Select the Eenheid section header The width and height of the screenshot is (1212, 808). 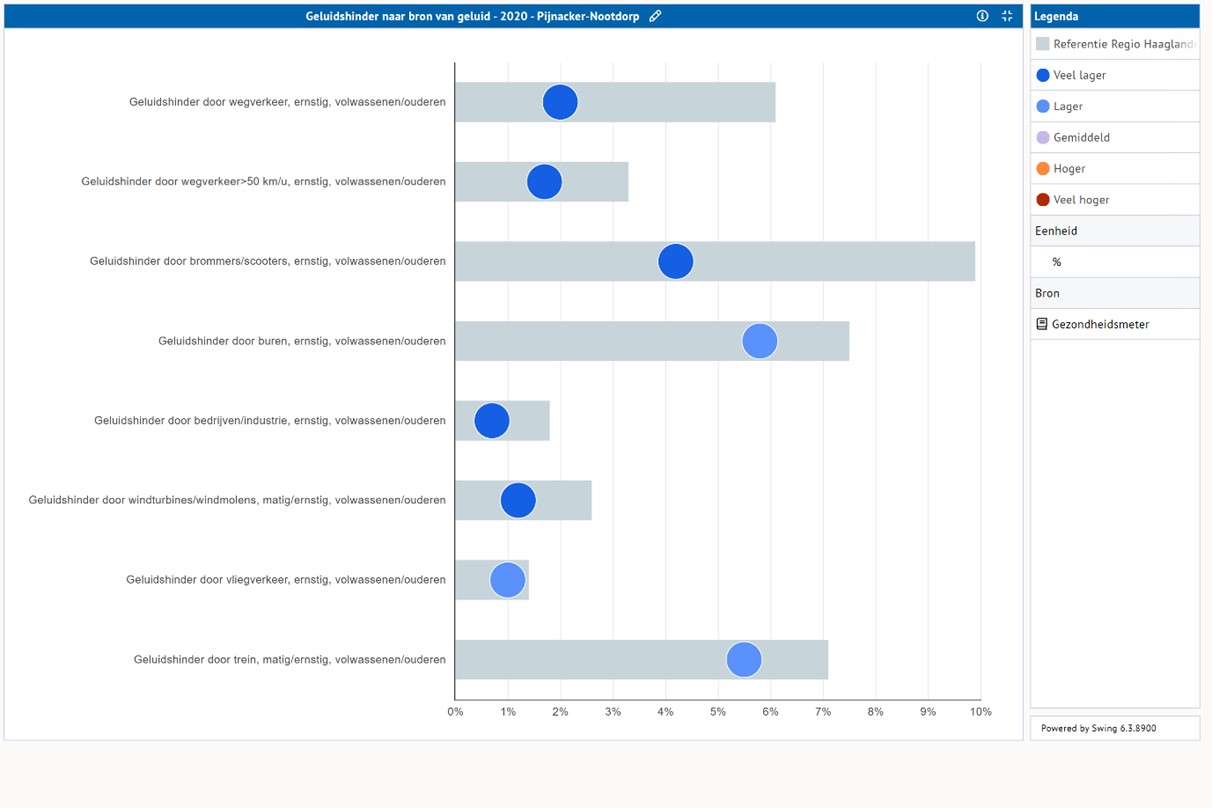click(x=1114, y=231)
